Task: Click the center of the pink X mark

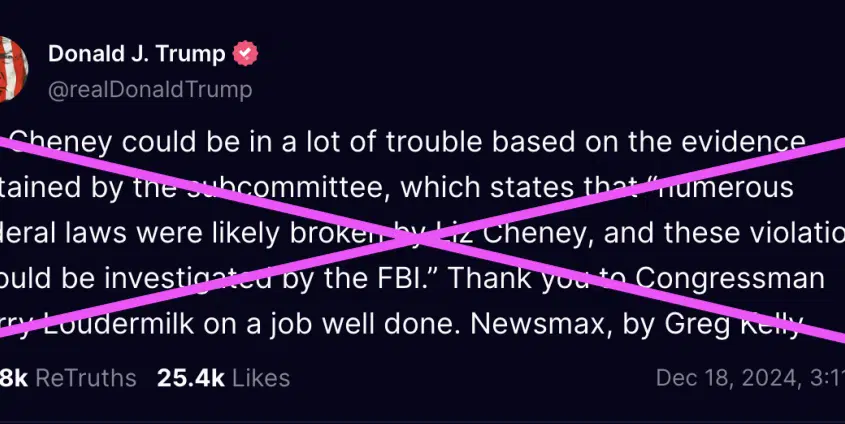Action: [x=422, y=240]
